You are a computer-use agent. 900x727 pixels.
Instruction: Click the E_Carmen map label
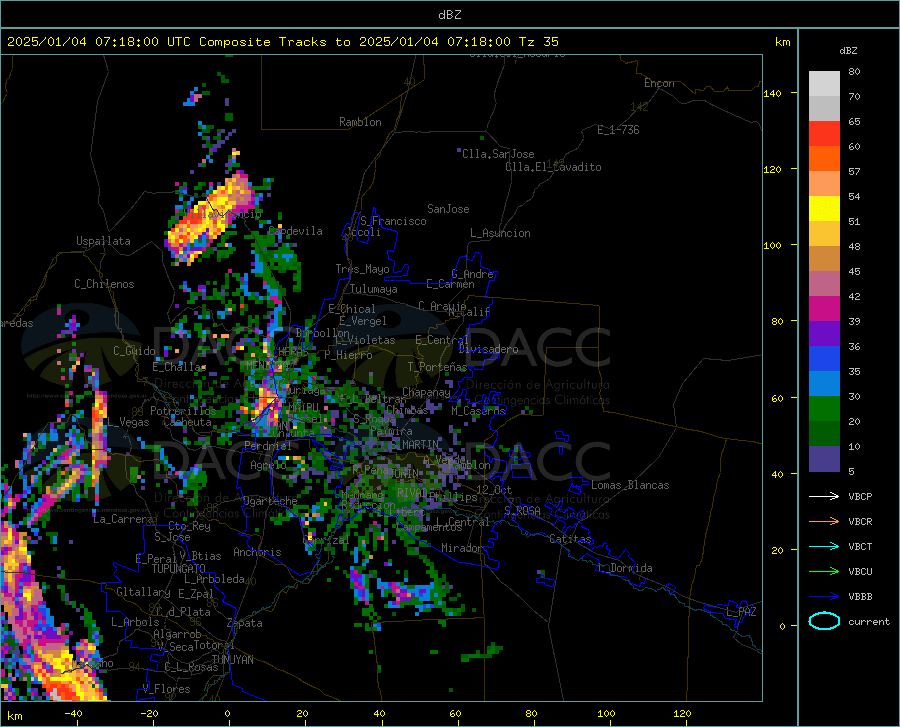451,284
